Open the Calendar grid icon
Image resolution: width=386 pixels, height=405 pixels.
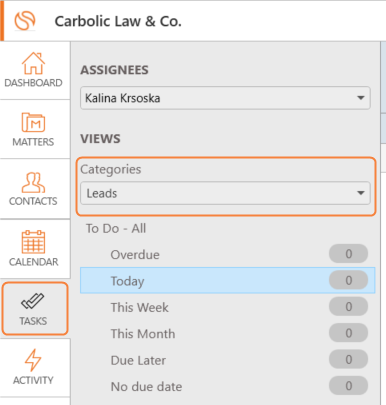point(33,242)
